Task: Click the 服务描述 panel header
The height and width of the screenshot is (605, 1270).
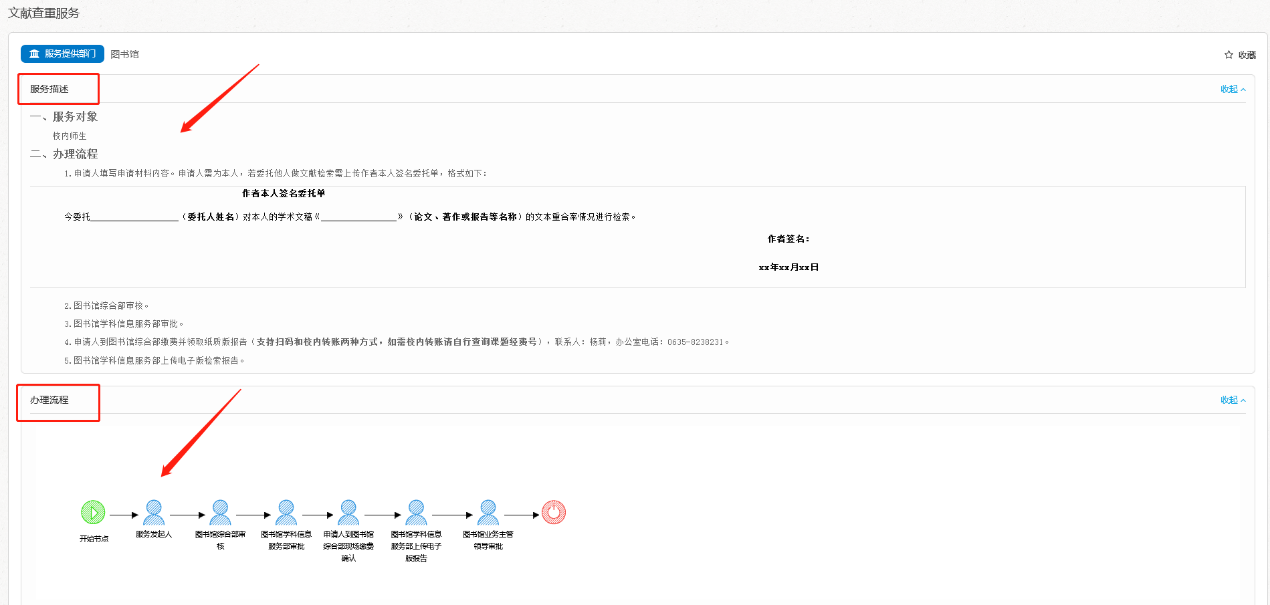Action: [49, 89]
